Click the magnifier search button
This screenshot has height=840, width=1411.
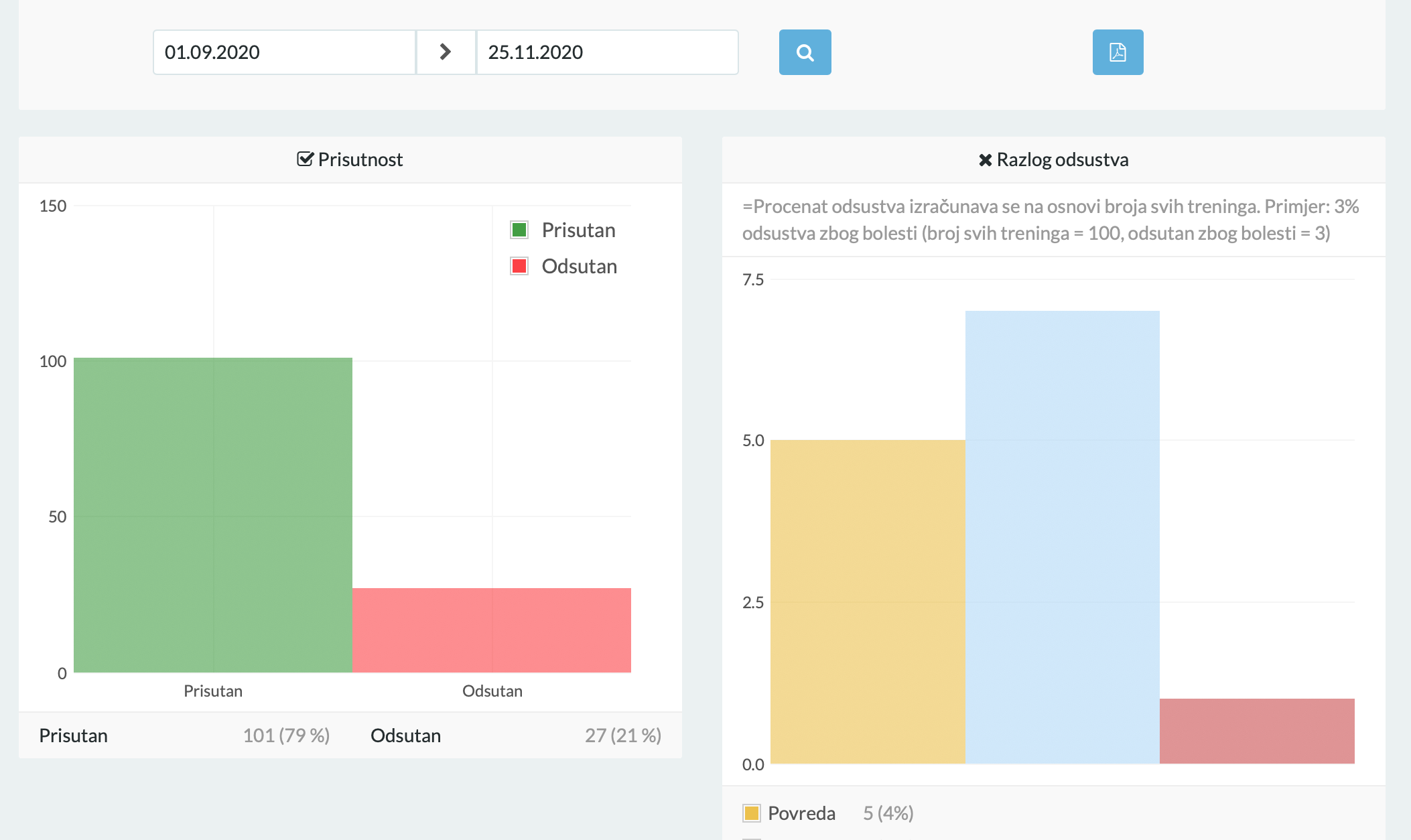point(805,52)
